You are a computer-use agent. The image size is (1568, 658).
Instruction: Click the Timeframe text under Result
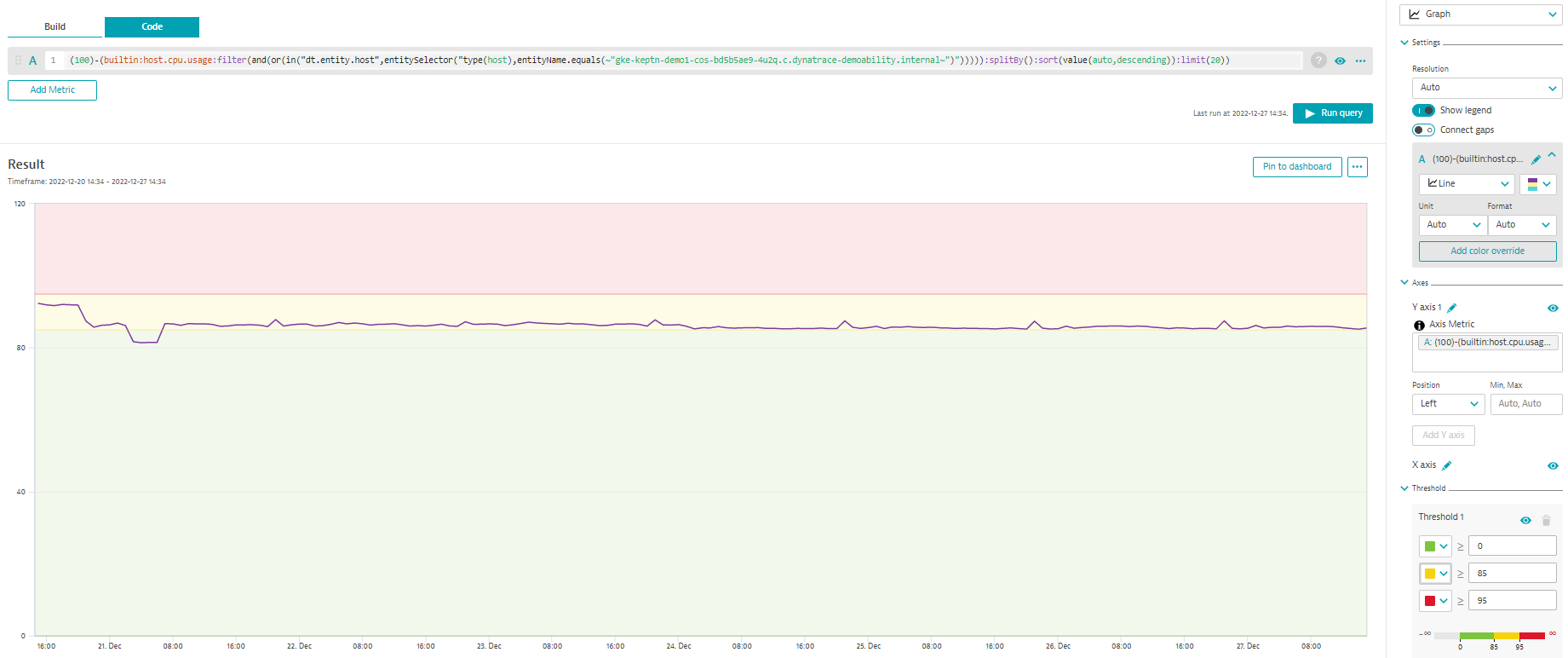pos(87,182)
